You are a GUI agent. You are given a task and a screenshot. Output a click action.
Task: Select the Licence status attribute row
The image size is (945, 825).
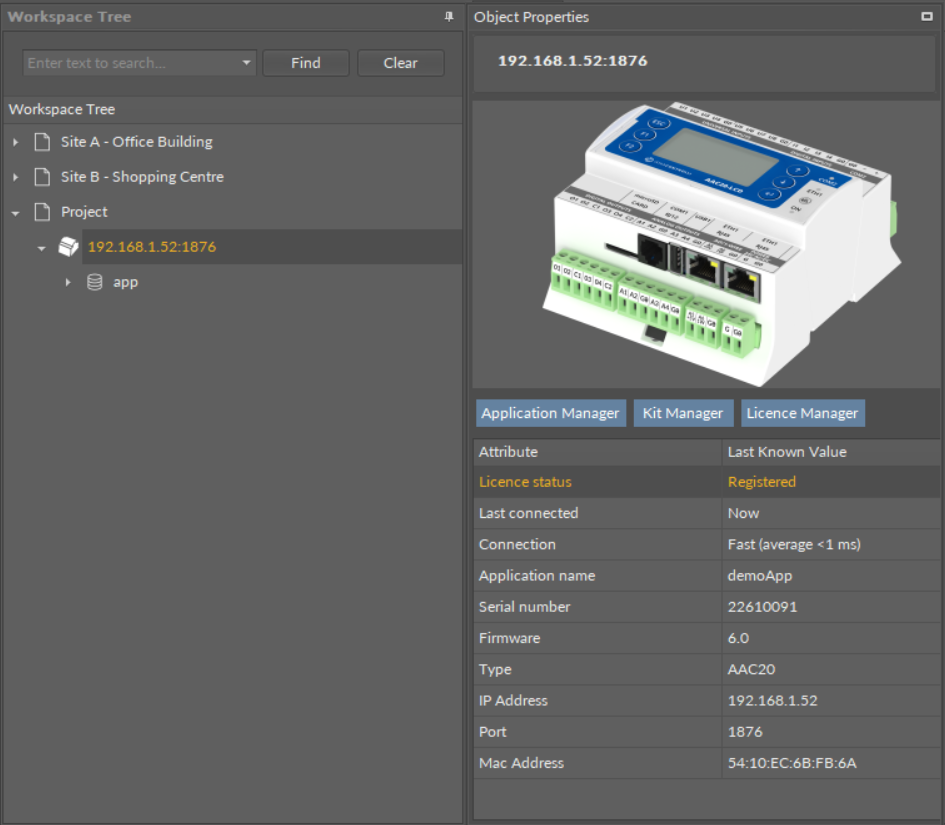600,482
